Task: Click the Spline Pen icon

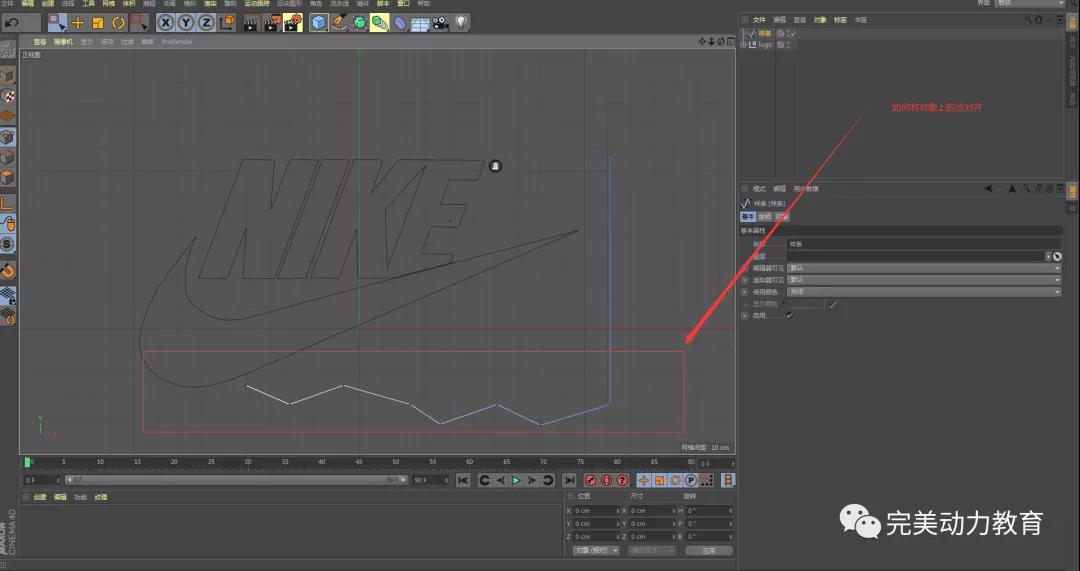Action: coord(339,23)
